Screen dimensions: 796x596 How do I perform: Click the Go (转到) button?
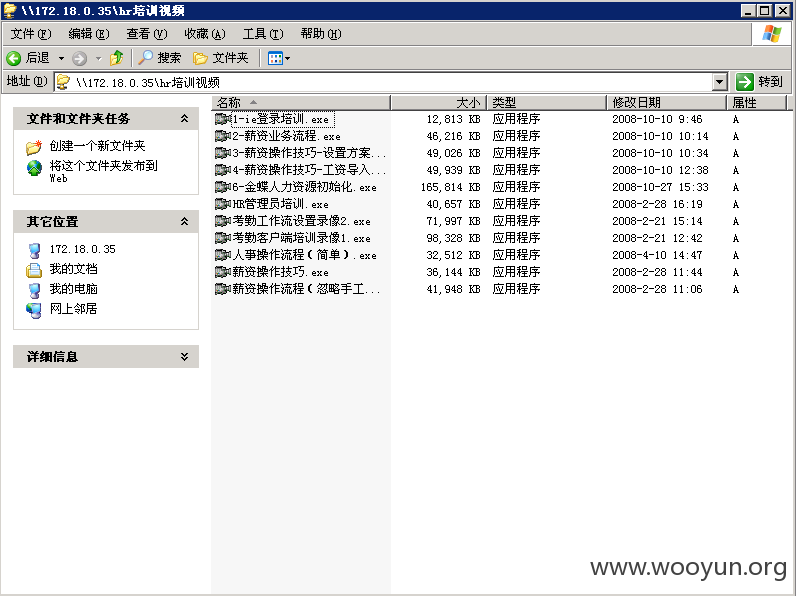click(x=760, y=82)
